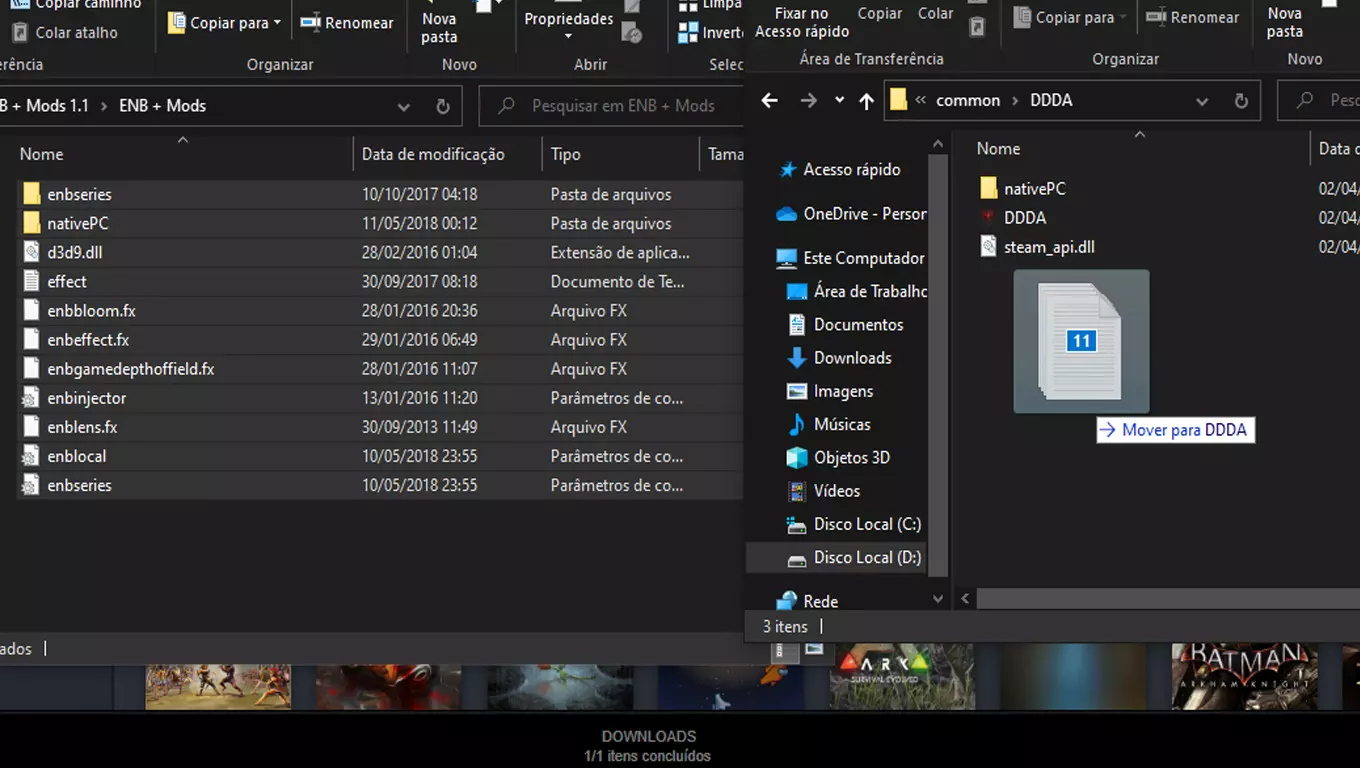
Task: Open the Músicas library in sidebar
Action: [842, 424]
